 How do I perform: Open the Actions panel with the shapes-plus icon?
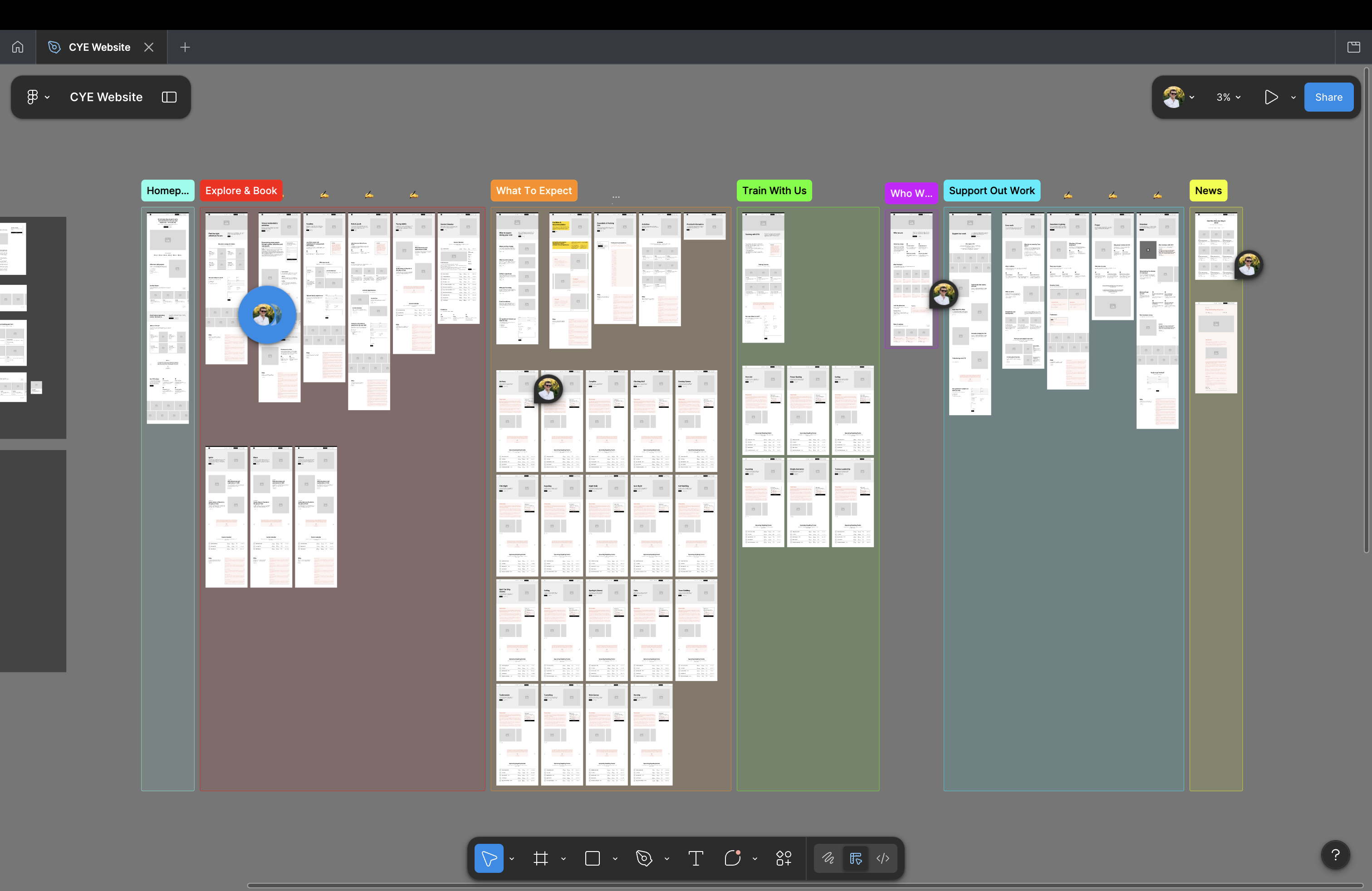(x=784, y=858)
